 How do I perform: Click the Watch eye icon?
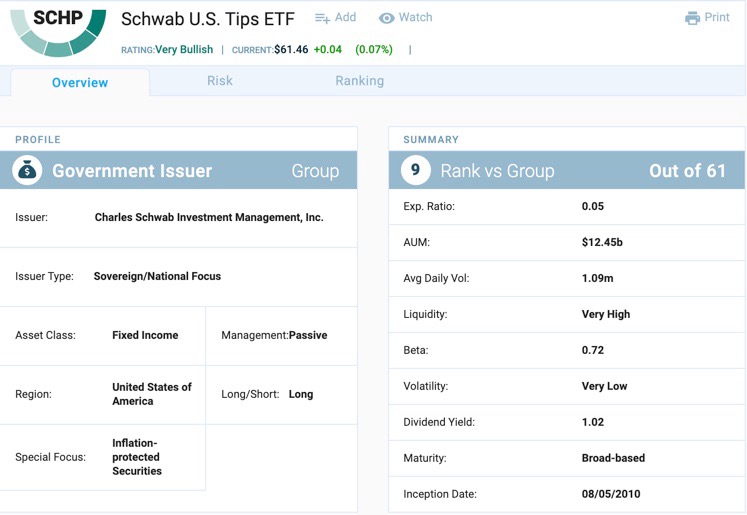[387, 18]
